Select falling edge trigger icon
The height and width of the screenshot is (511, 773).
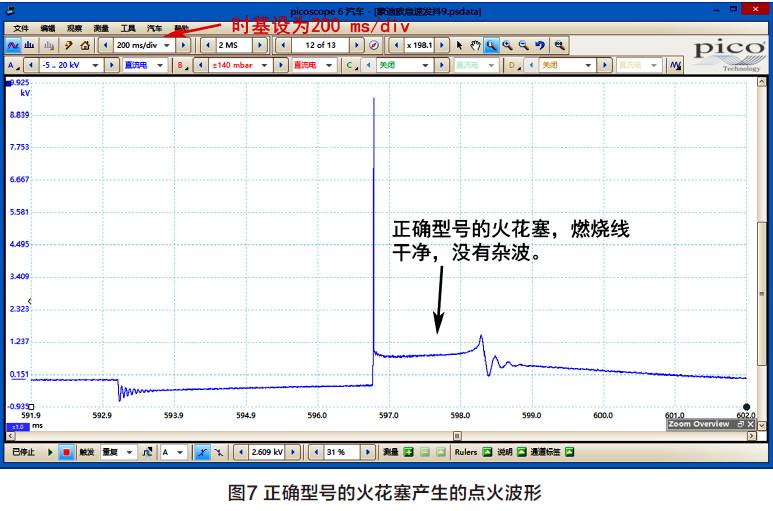tap(218, 452)
